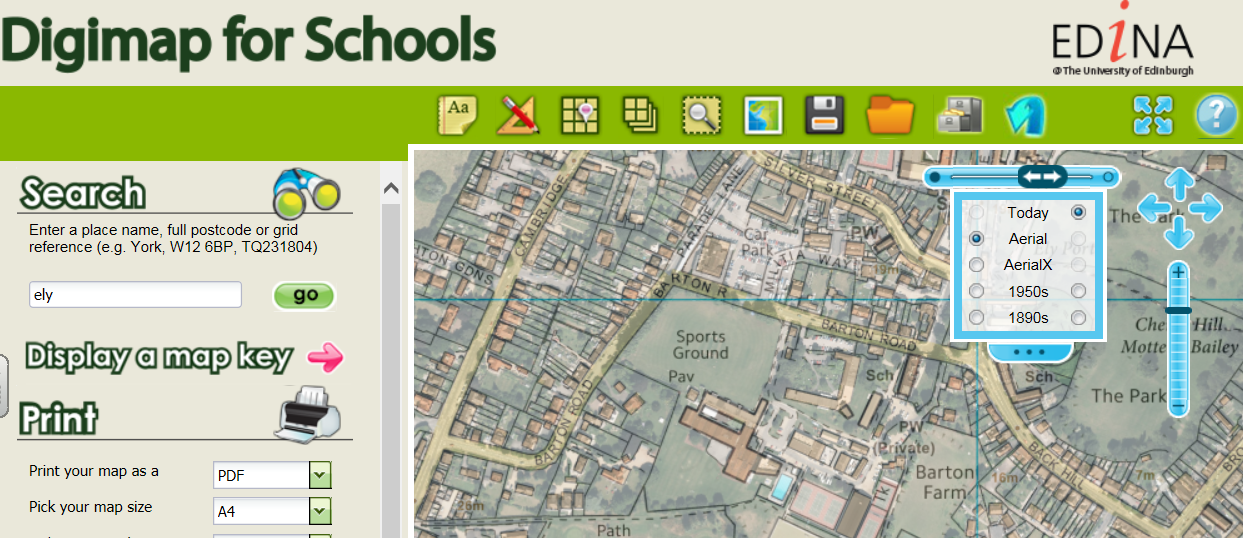Toggle full-screen map with four-arrows icon

(x=1152, y=115)
